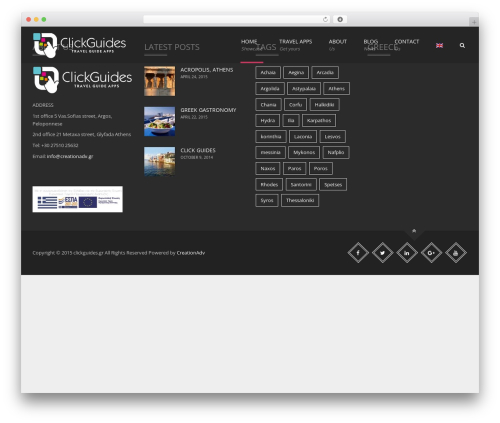Click the browser address bar

[x=237, y=19]
